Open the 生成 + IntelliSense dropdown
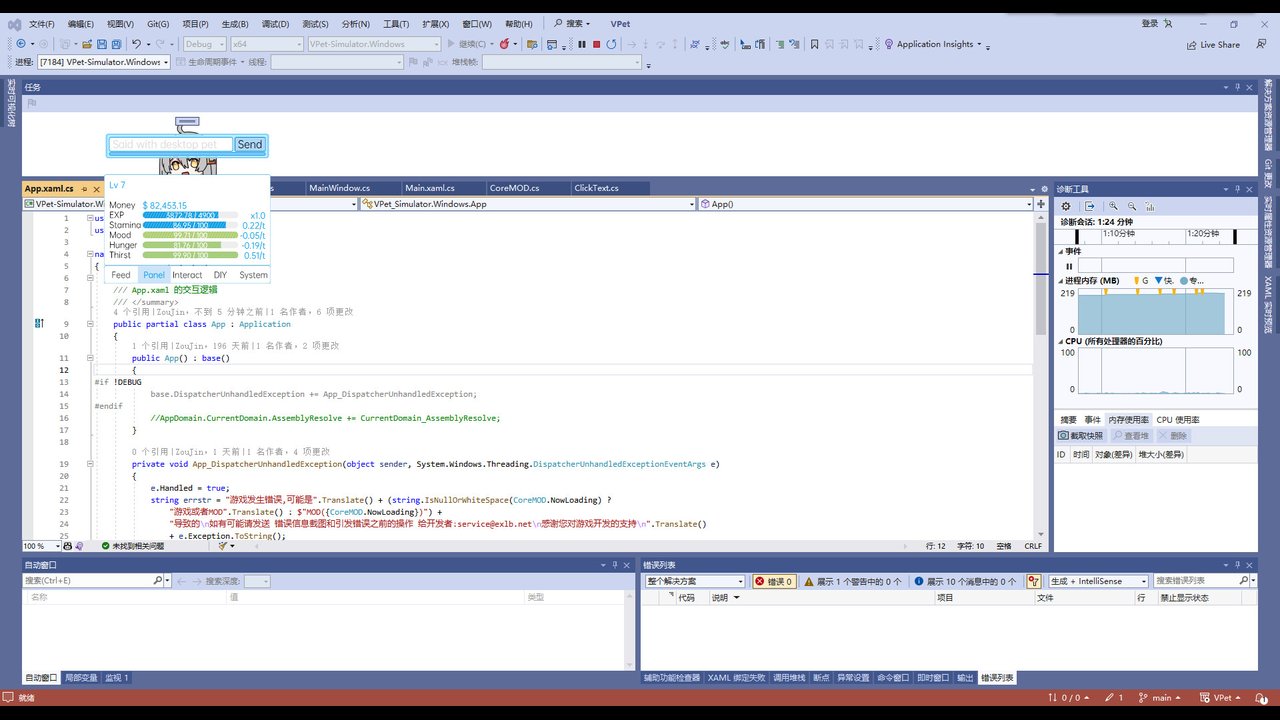 point(1098,581)
